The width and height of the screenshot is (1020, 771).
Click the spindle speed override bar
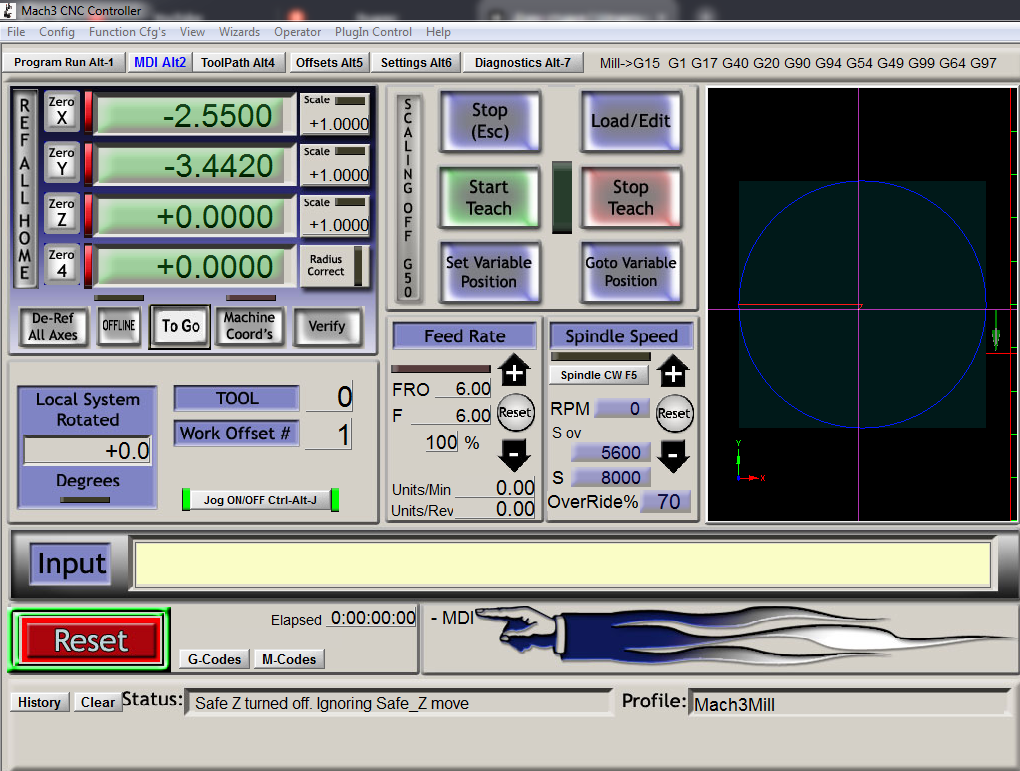click(x=600, y=357)
